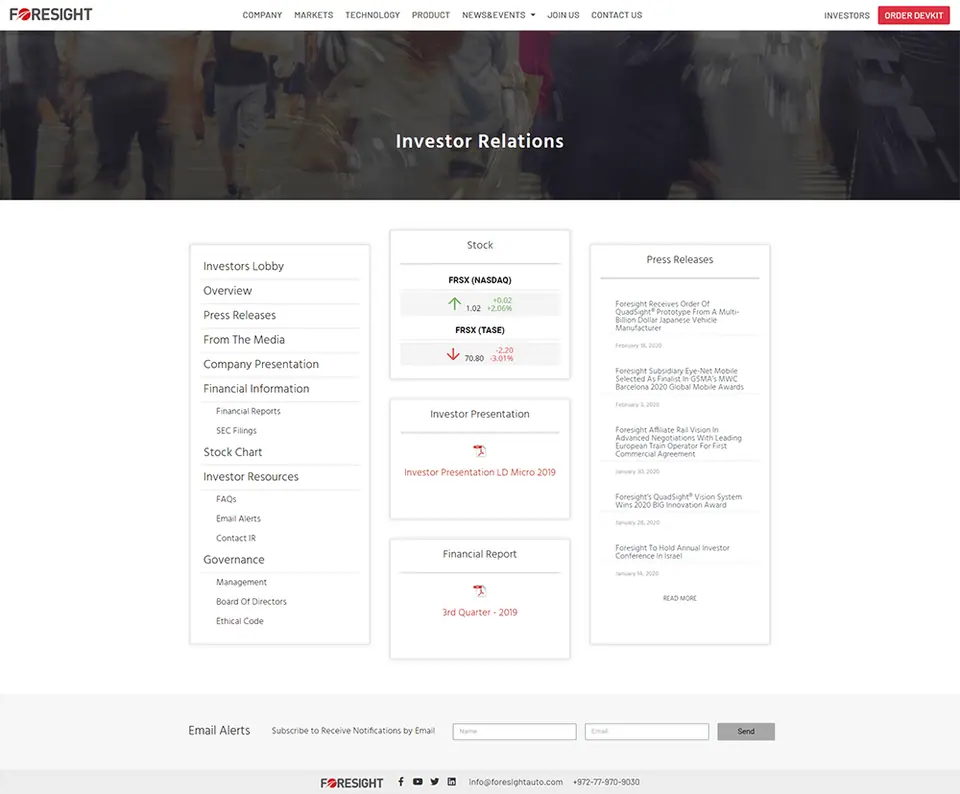Click the Foresight logo in the footer
This screenshot has width=960, height=794.
tap(352, 783)
